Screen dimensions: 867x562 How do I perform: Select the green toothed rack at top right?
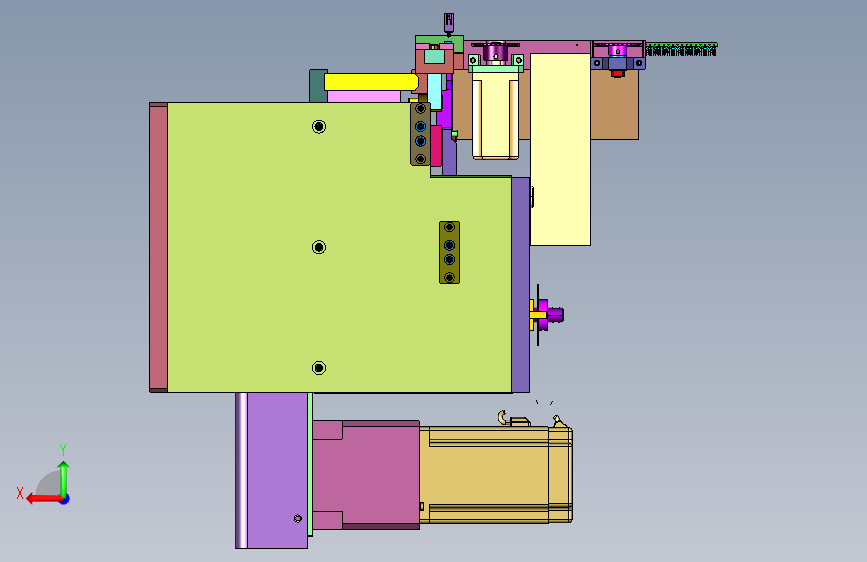point(681,49)
